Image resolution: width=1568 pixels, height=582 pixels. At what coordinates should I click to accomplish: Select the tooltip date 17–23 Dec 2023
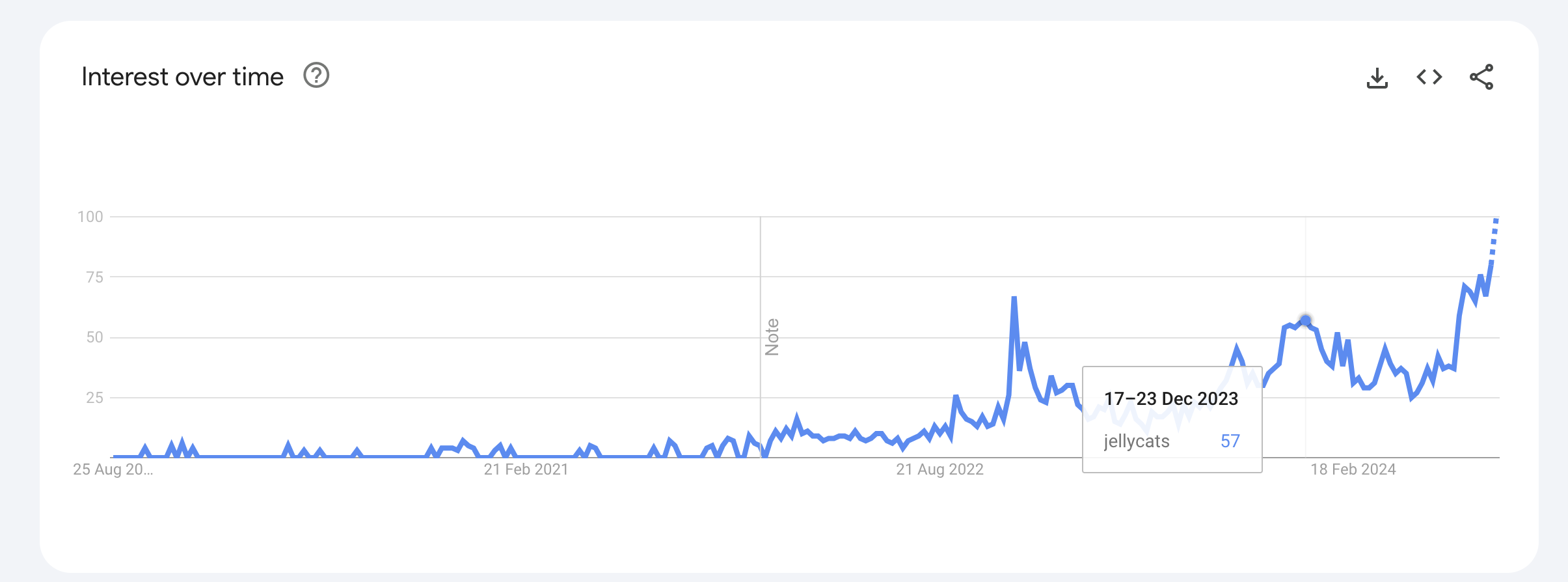[x=1171, y=398]
